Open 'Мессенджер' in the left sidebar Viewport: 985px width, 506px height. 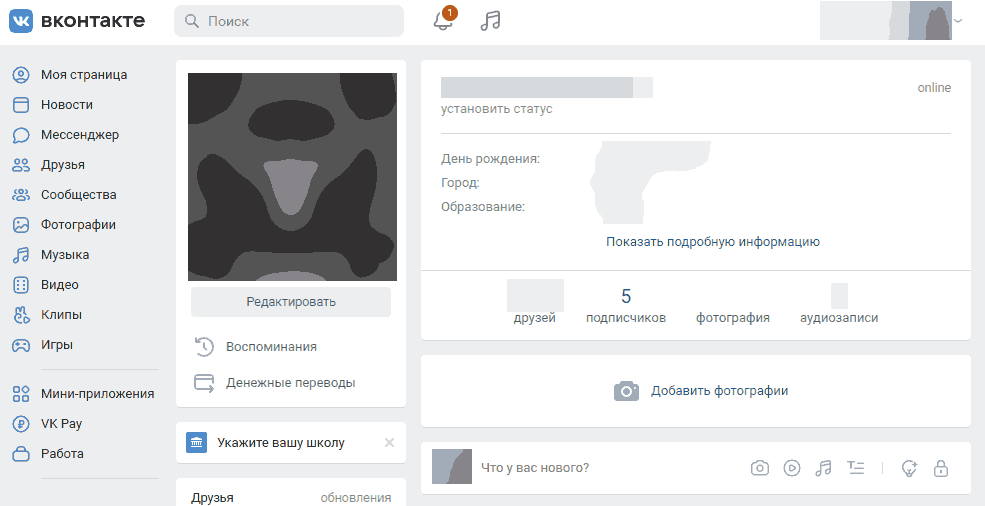coord(79,135)
